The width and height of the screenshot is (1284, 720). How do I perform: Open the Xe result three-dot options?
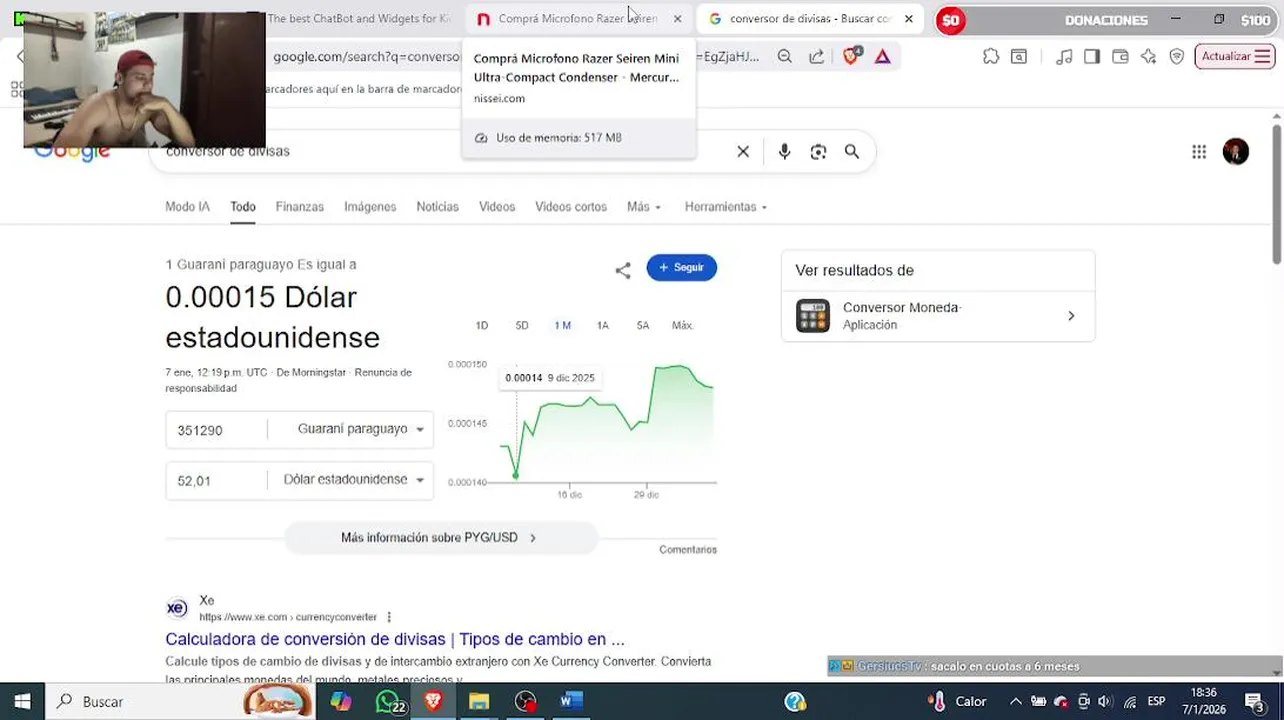(389, 617)
